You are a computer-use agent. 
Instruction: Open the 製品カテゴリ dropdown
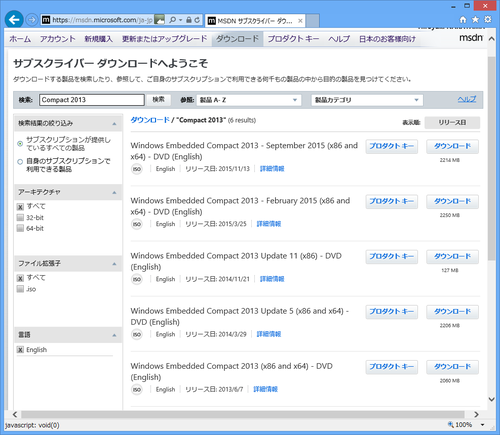pos(367,100)
